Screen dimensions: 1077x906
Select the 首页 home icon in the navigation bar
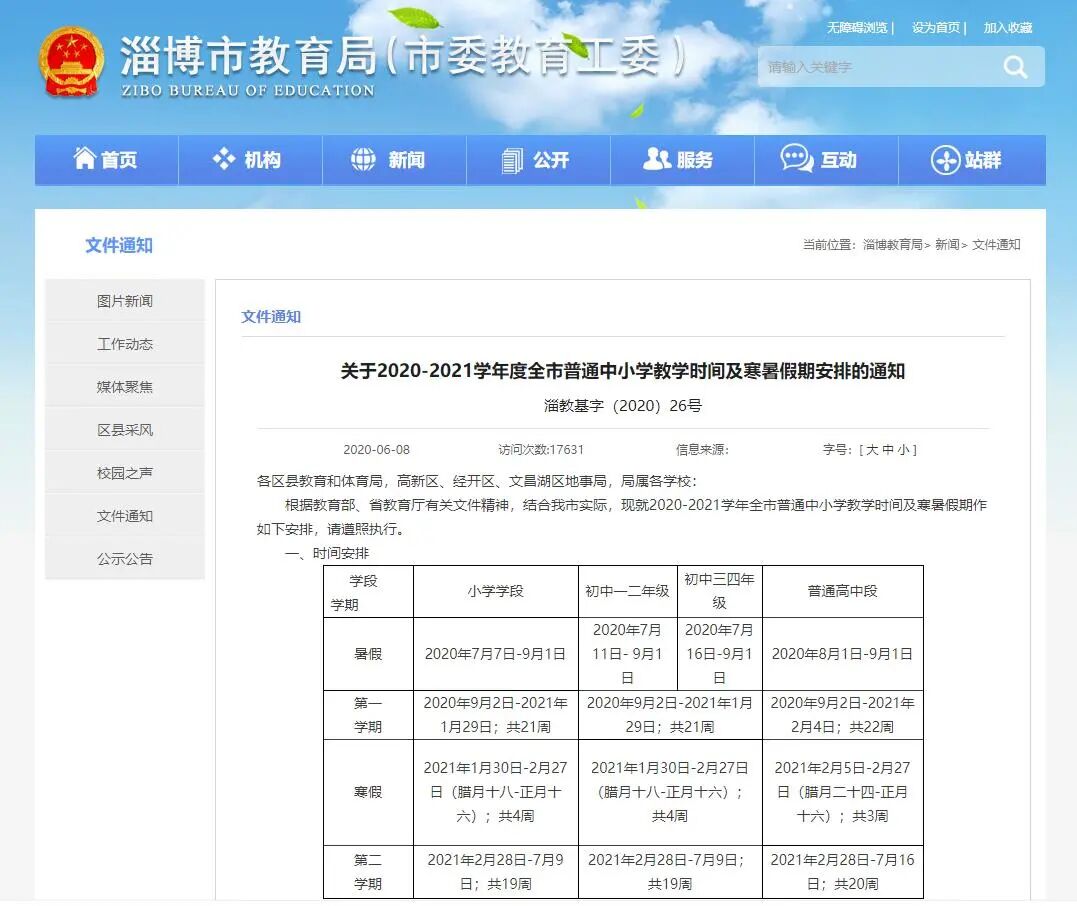pos(85,160)
